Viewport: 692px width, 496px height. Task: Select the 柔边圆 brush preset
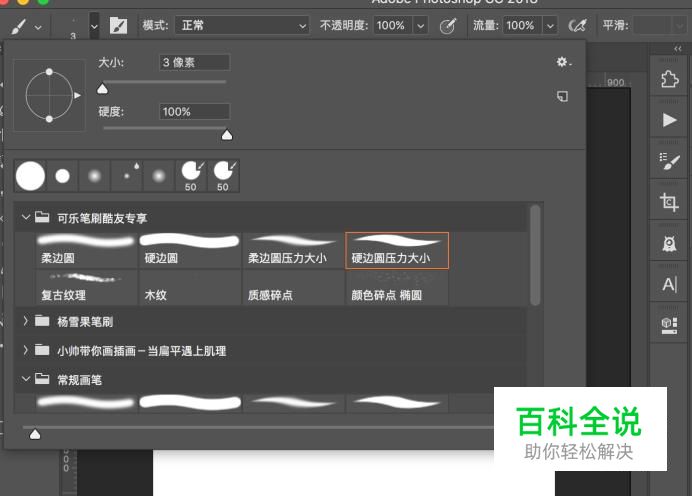click(x=86, y=250)
